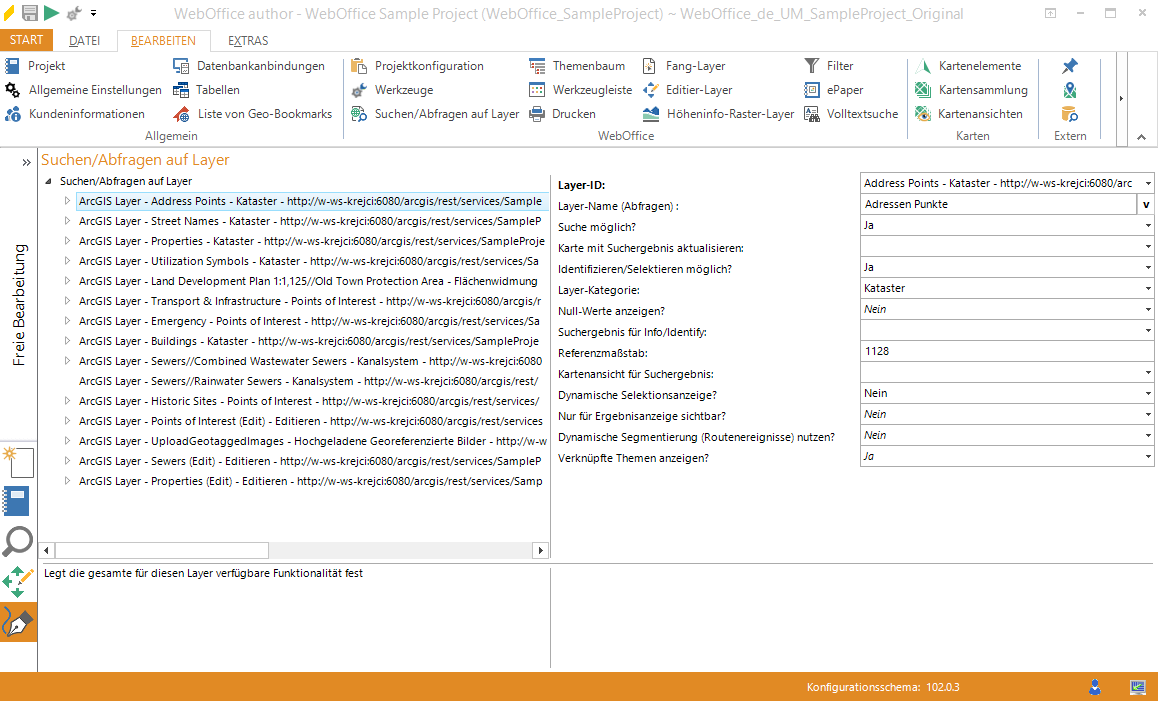The height and width of the screenshot is (701, 1158).
Task: Open the Filter tool in ribbon
Action: pos(829,66)
